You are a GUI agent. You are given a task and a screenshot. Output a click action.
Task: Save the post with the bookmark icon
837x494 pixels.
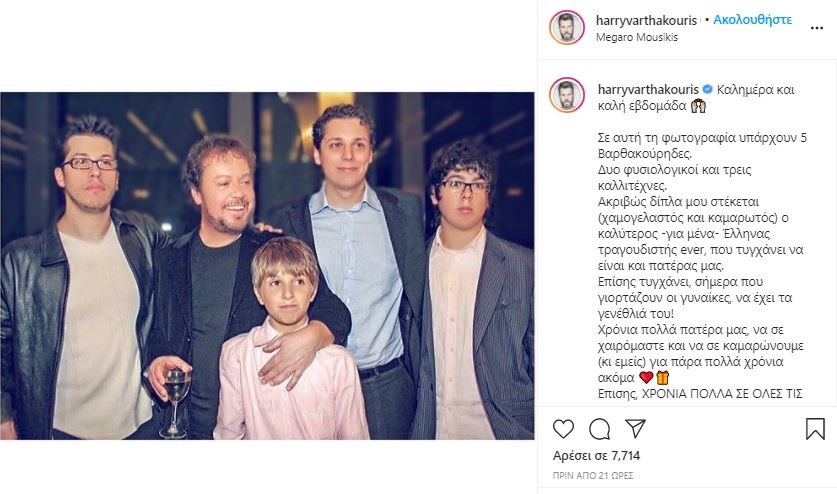click(x=815, y=429)
